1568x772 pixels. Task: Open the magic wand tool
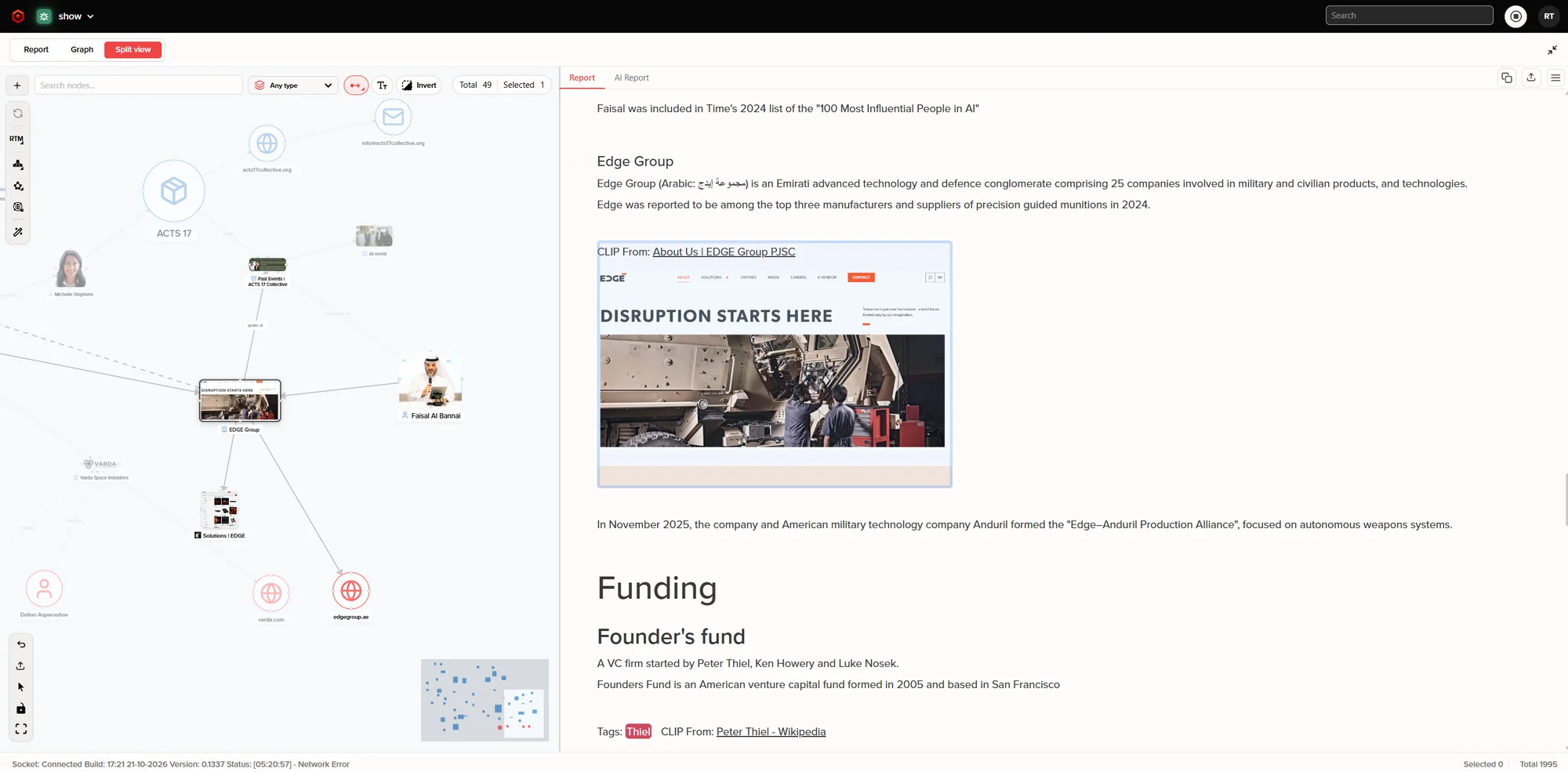click(x=18, y=232)
